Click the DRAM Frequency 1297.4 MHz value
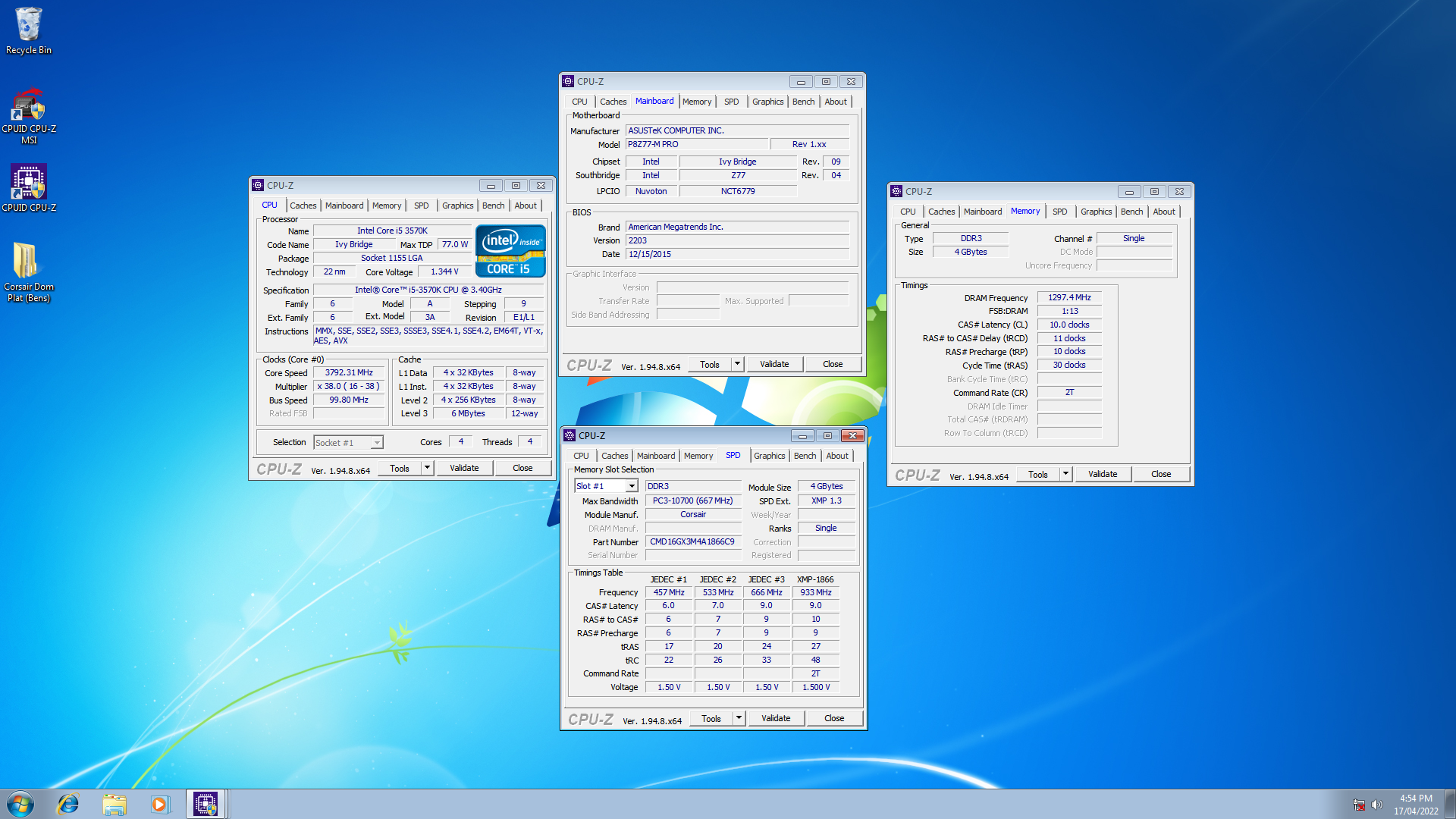 [1069, 298]
